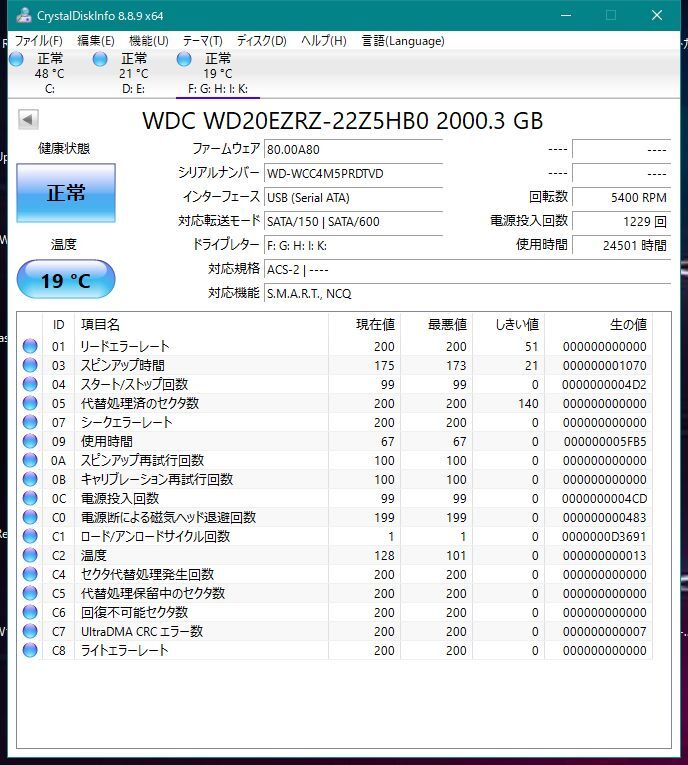Click the 現在値 column header
The width and height of the screenshot is (688, 765).
[375, 324]
